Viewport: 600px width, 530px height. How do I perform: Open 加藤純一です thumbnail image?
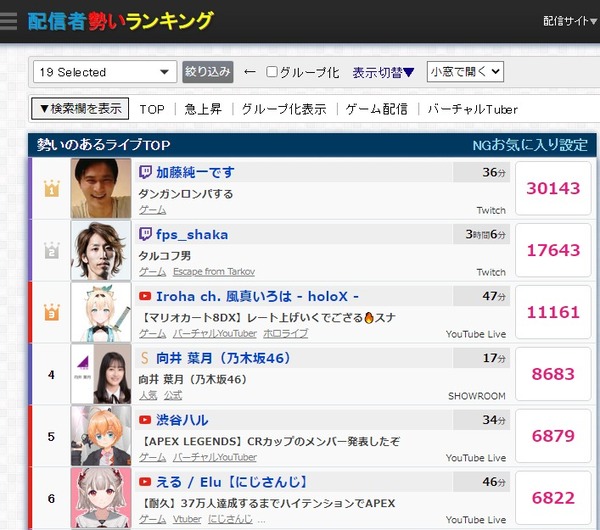click(101, 188)
